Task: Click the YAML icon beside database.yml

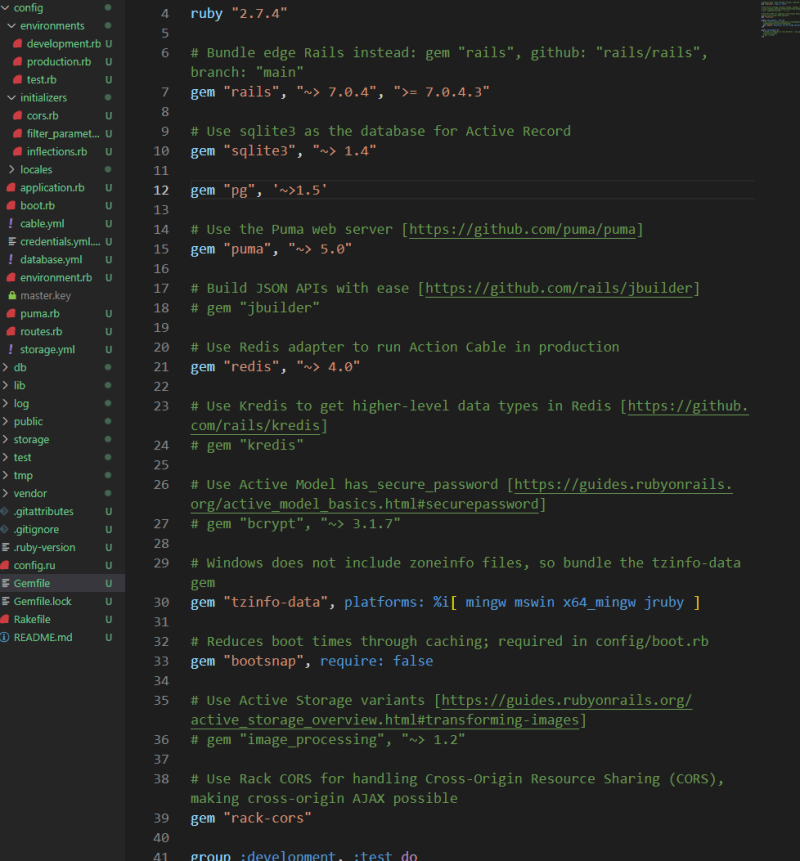Action: (10, 259)
